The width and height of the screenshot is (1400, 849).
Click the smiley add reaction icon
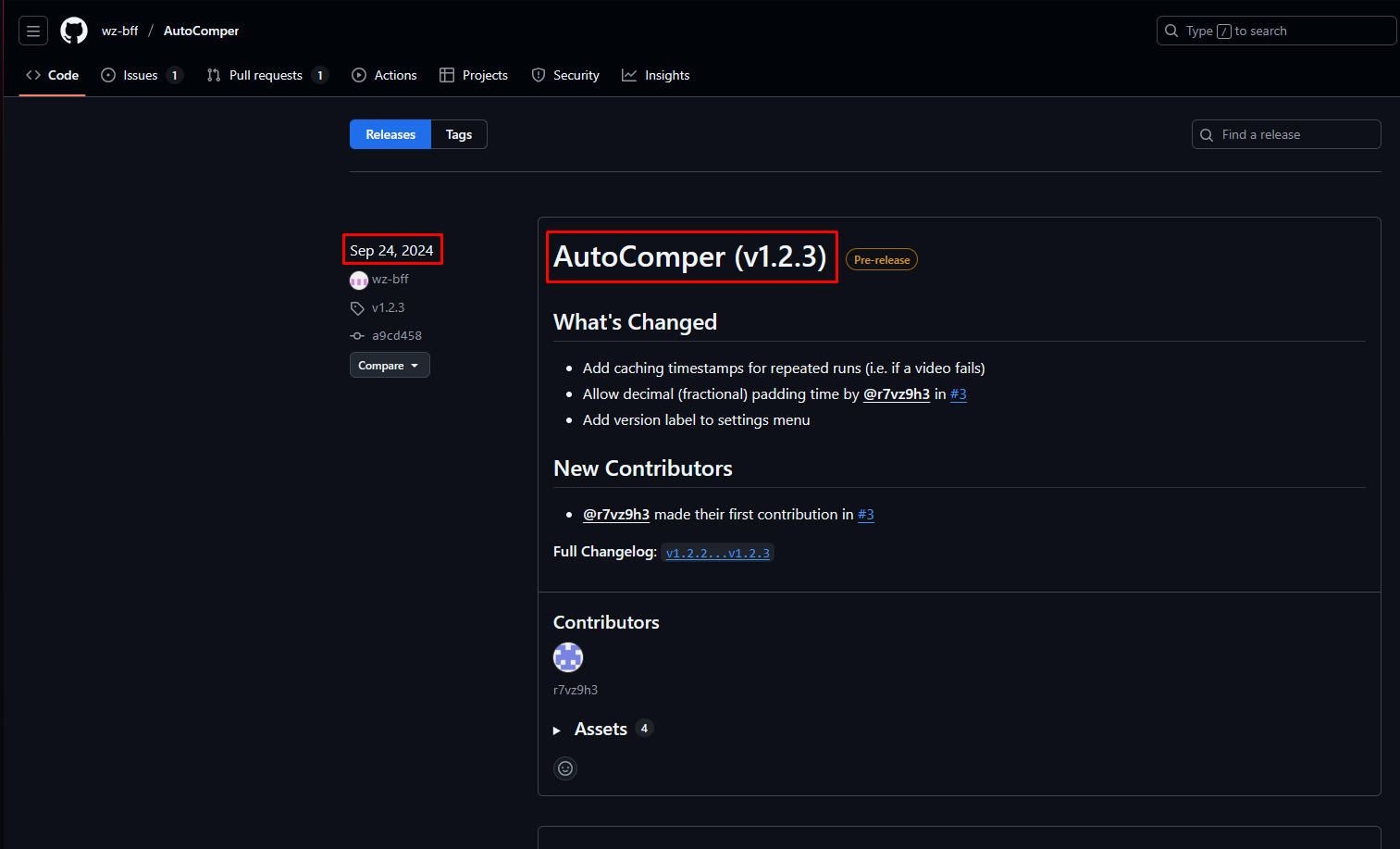click(565, 768)
